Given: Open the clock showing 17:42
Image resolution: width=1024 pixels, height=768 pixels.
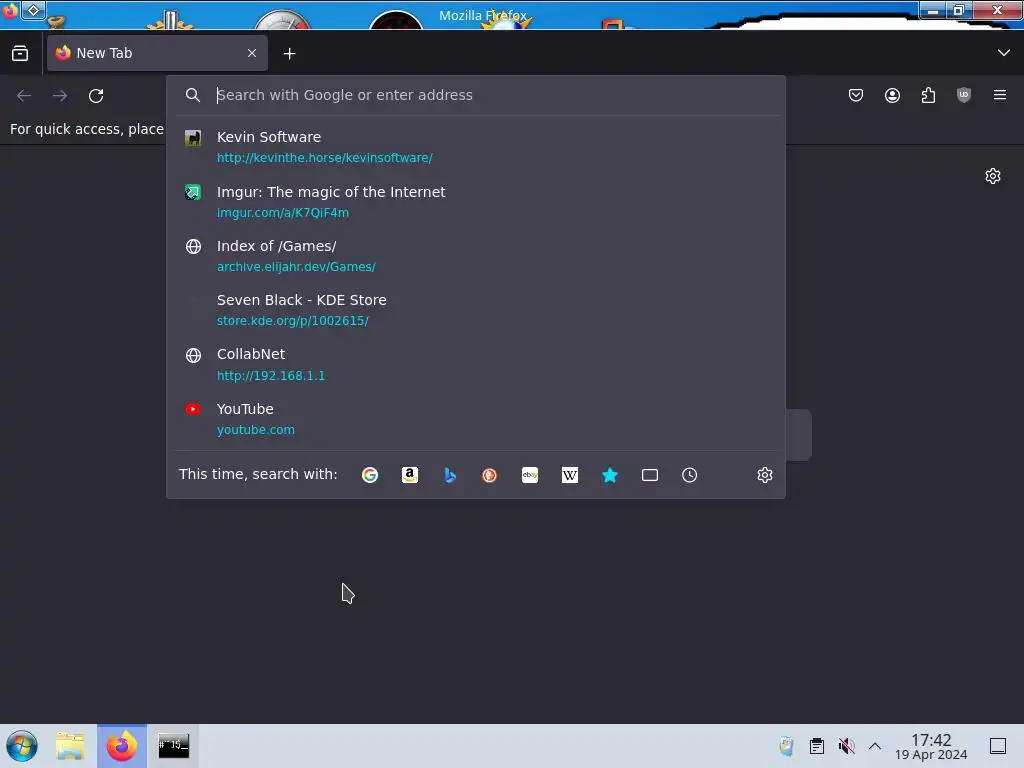Looking at the screenshot, I should [x=931, y=746].
